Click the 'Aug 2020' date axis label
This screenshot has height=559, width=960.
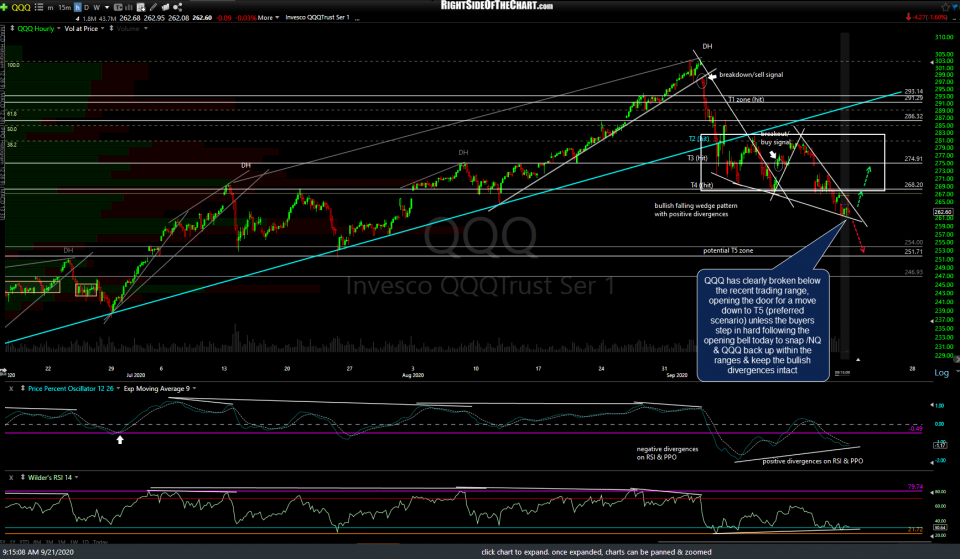413,375
